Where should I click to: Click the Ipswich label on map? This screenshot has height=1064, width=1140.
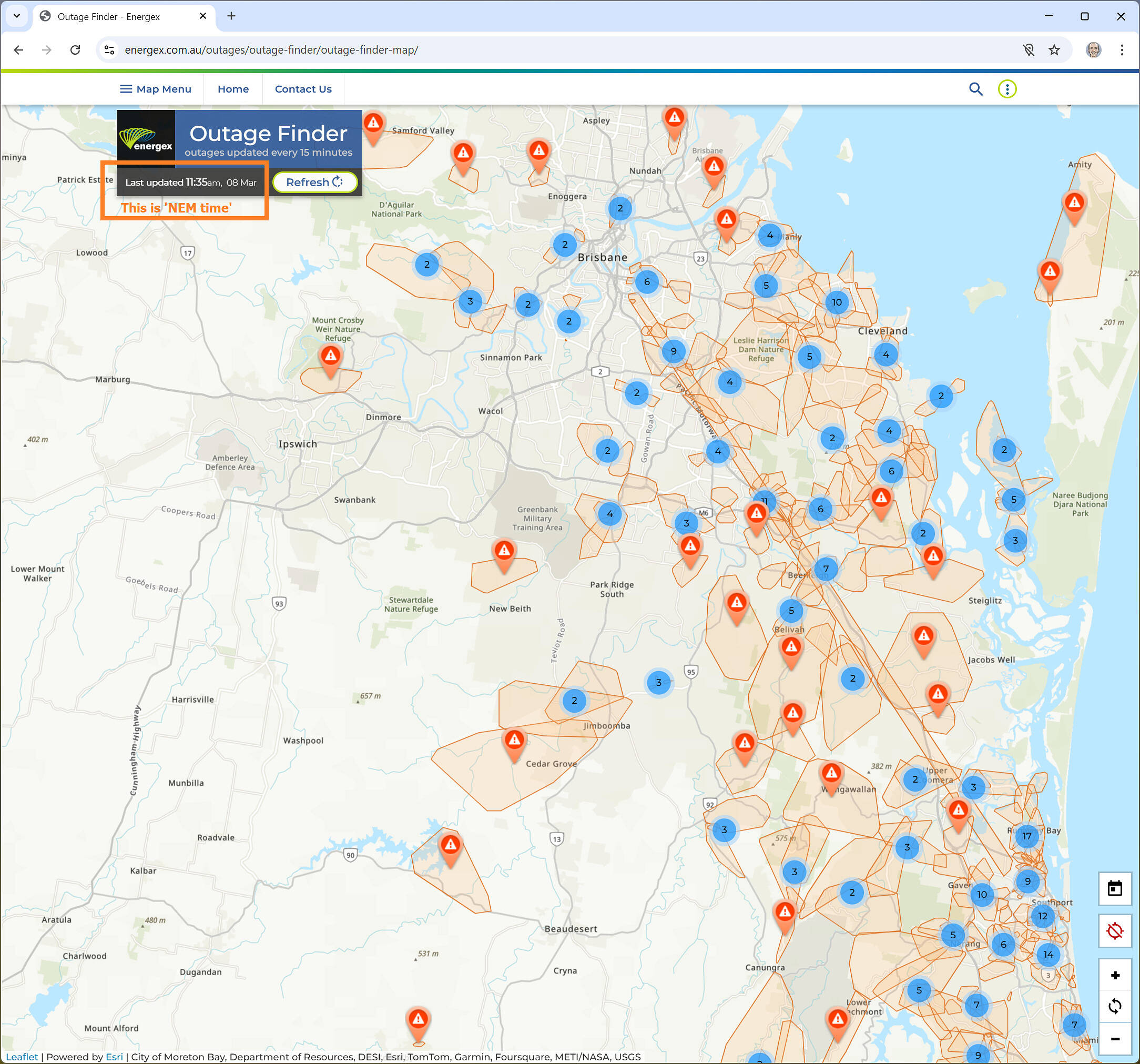tap(298, 444)
